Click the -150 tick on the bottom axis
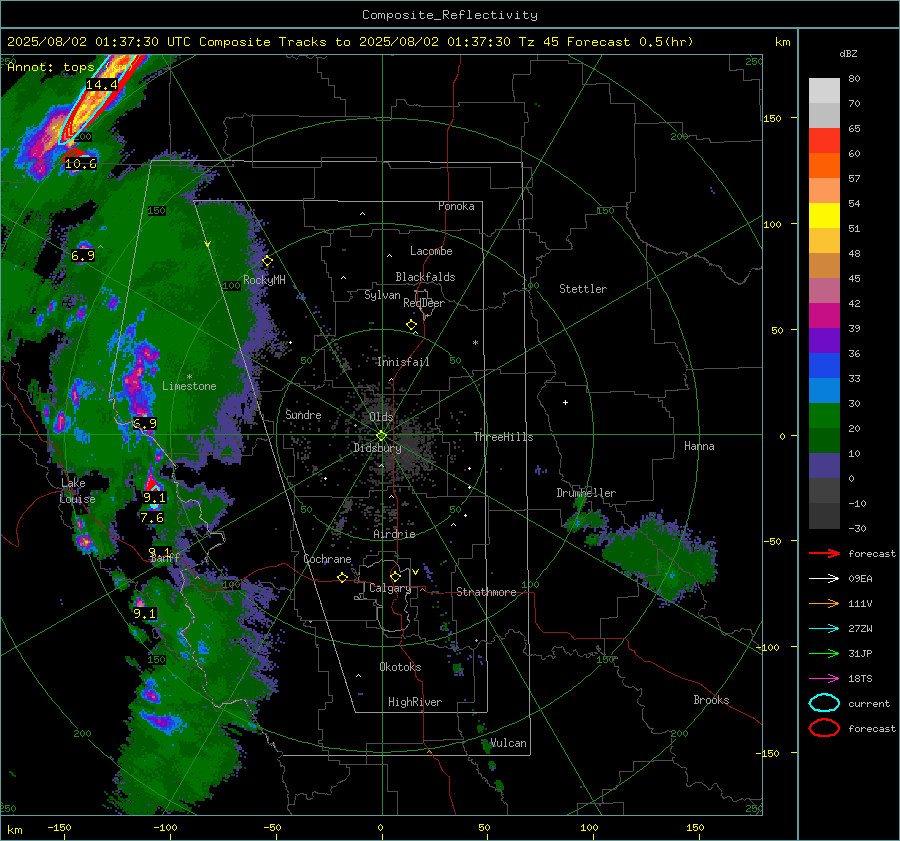This screenshot has width=900, height=841. (x=59, y=827)
